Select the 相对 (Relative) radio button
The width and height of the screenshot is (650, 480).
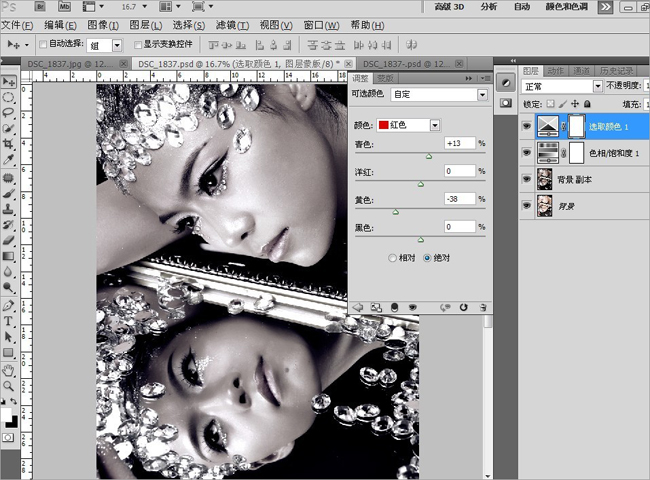click(x=393, y=258)
